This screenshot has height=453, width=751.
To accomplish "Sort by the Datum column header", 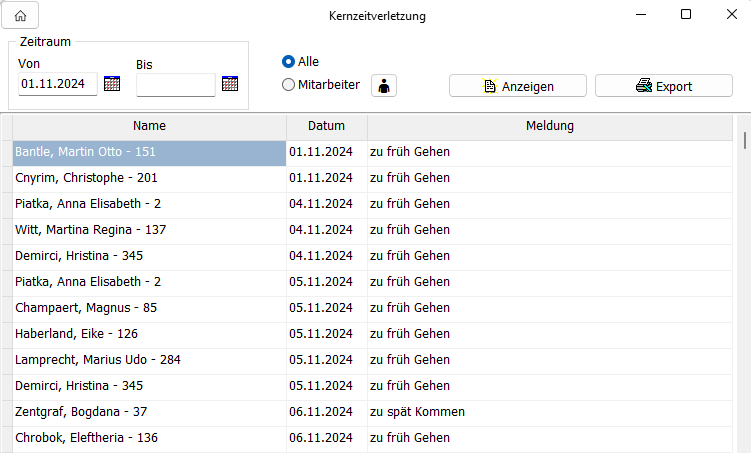I will (326, 126).
